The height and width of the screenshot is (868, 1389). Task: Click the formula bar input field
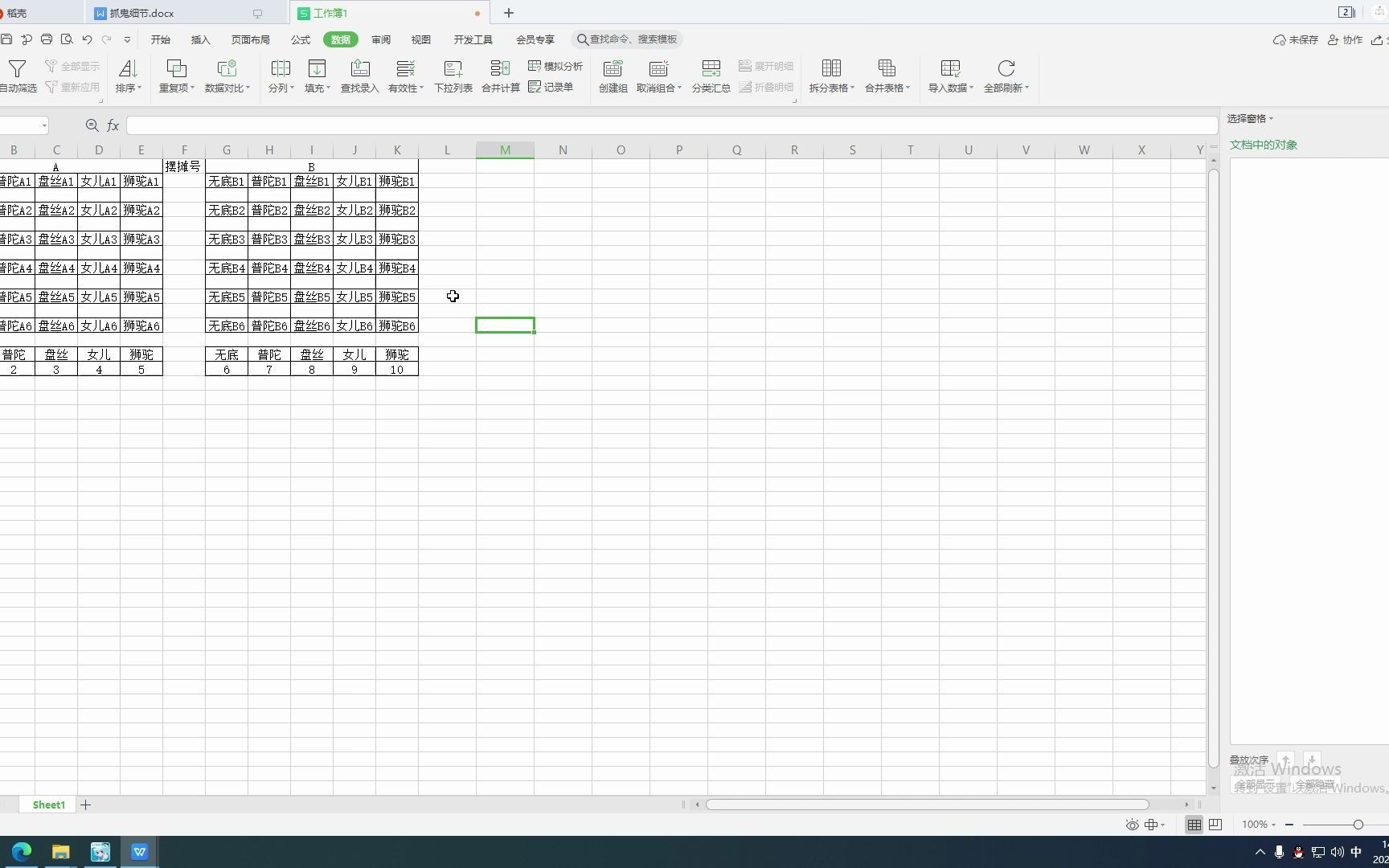tap(671, 125)
